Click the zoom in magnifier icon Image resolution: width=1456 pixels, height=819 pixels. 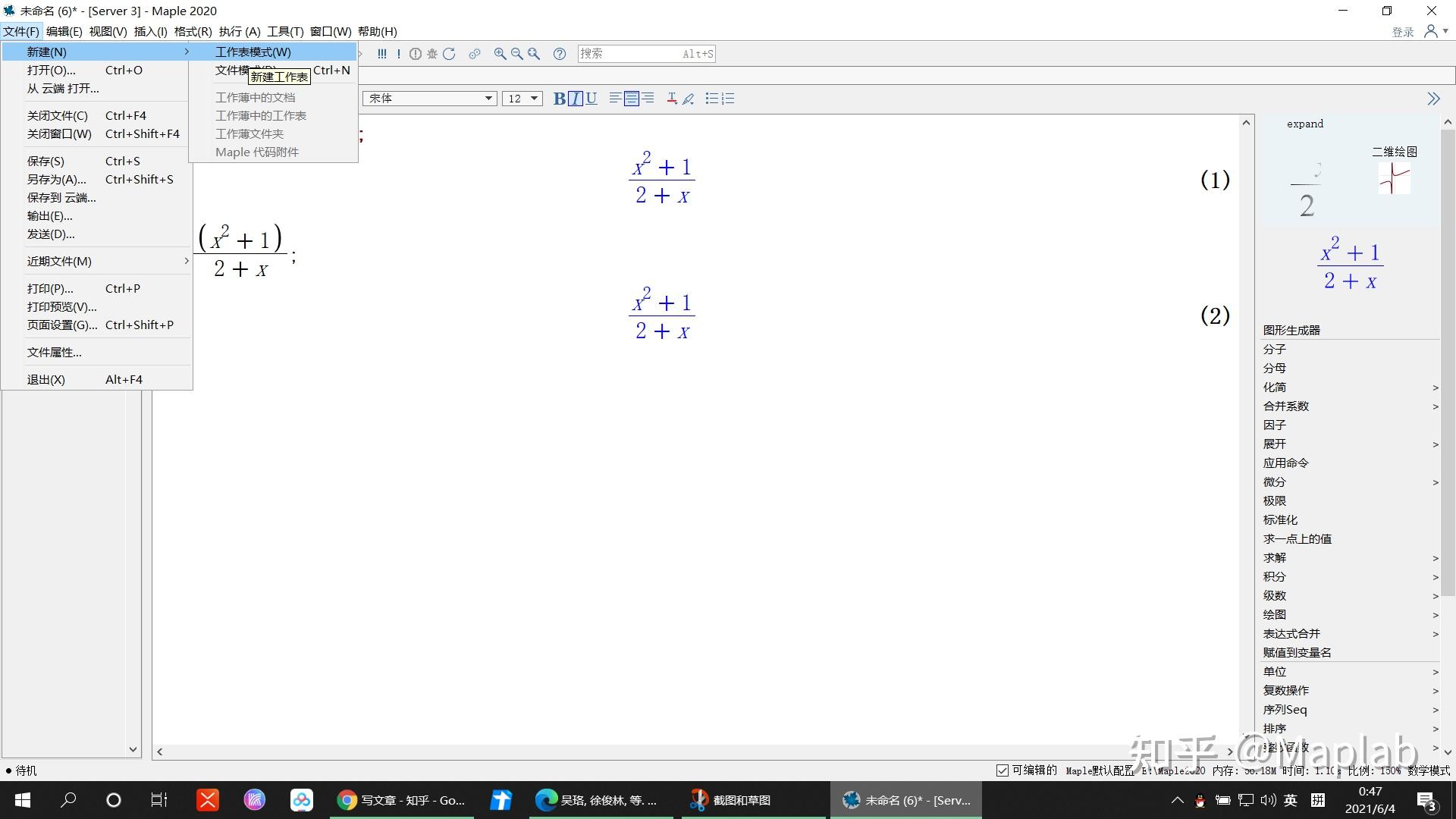pos(500,54)
